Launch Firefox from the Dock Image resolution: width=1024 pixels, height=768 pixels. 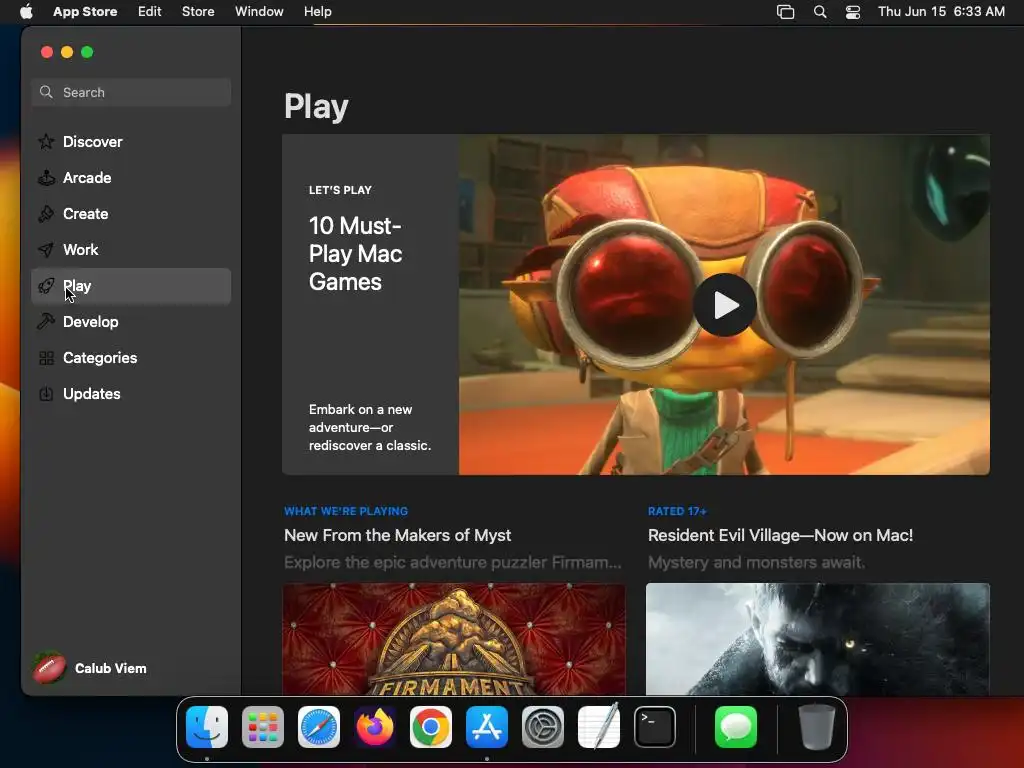pos(375,727)
